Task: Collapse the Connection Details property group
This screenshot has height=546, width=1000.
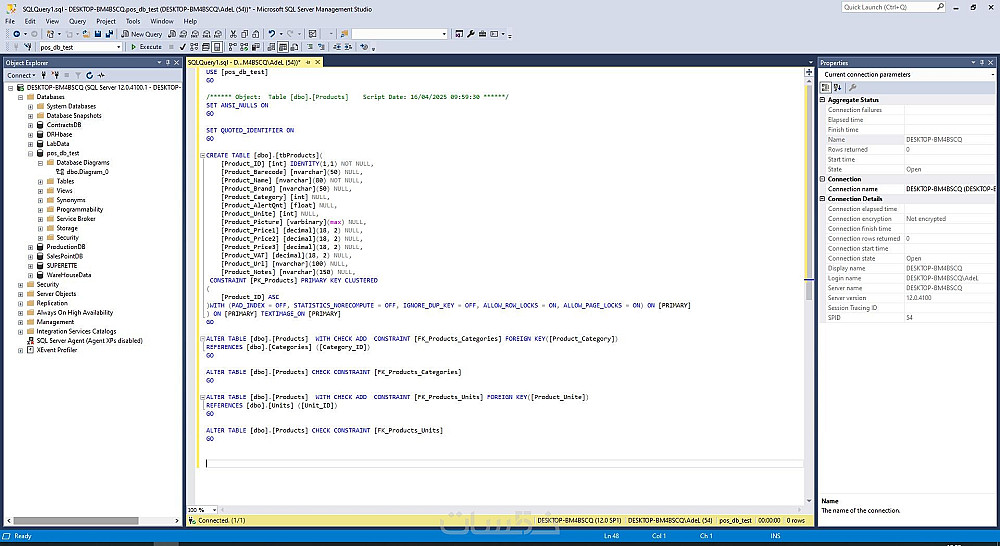Action: pos(823,199)
